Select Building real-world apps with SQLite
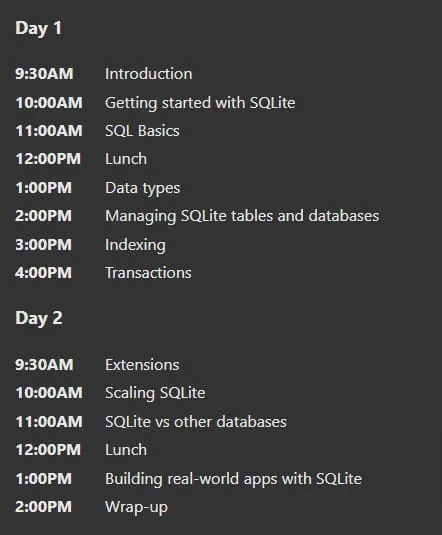The height and width of the screenshot is (535, 442). click(233, 479)
